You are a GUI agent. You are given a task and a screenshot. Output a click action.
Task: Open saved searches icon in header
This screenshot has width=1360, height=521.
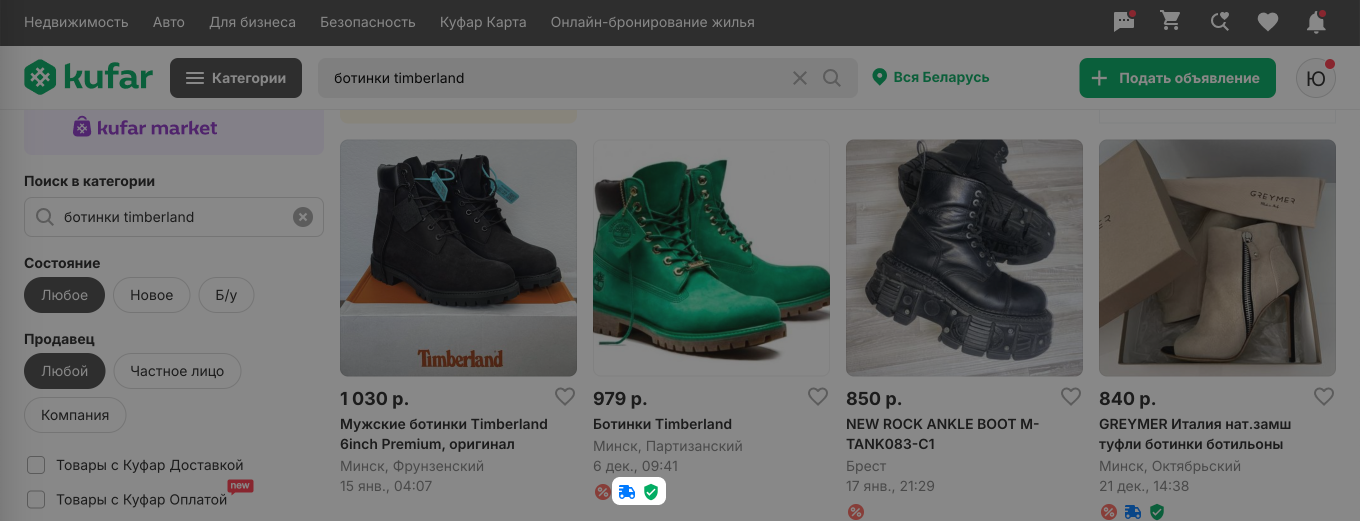[1219, 22]
